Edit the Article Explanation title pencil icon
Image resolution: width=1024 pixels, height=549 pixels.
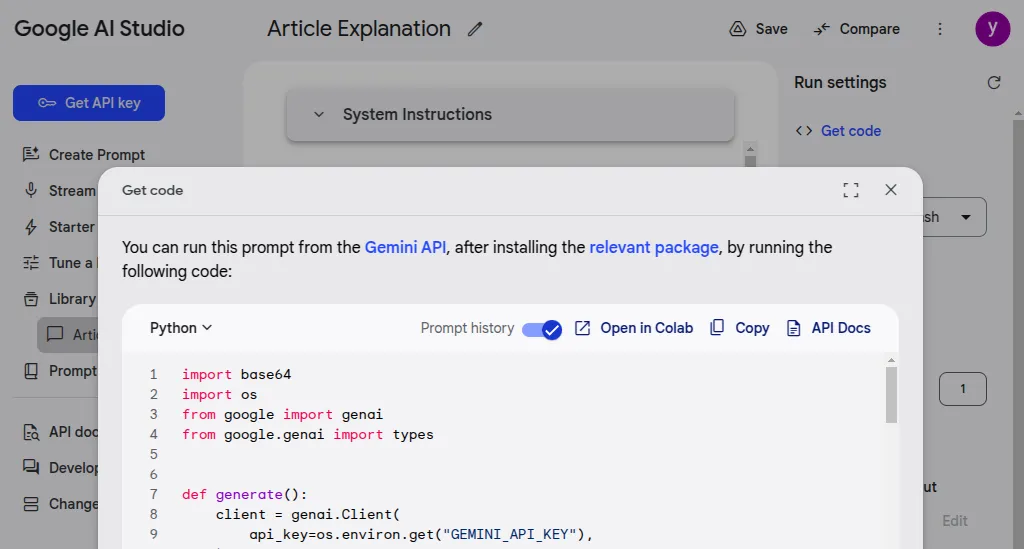coord(475,29)
